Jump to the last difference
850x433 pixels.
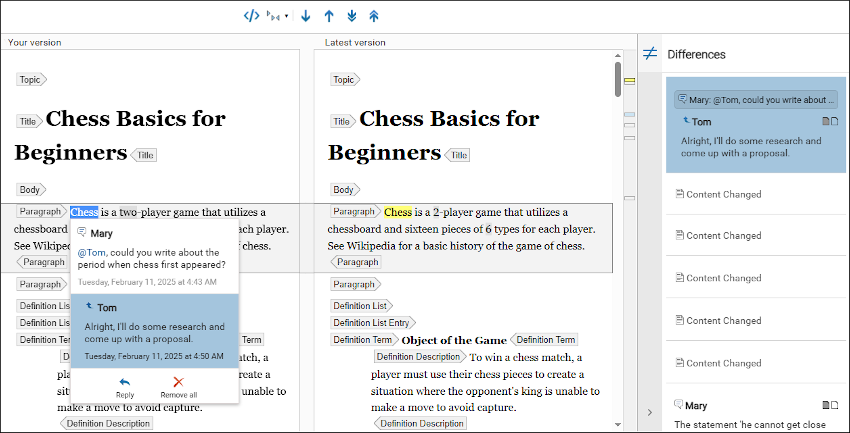point(351,16)
